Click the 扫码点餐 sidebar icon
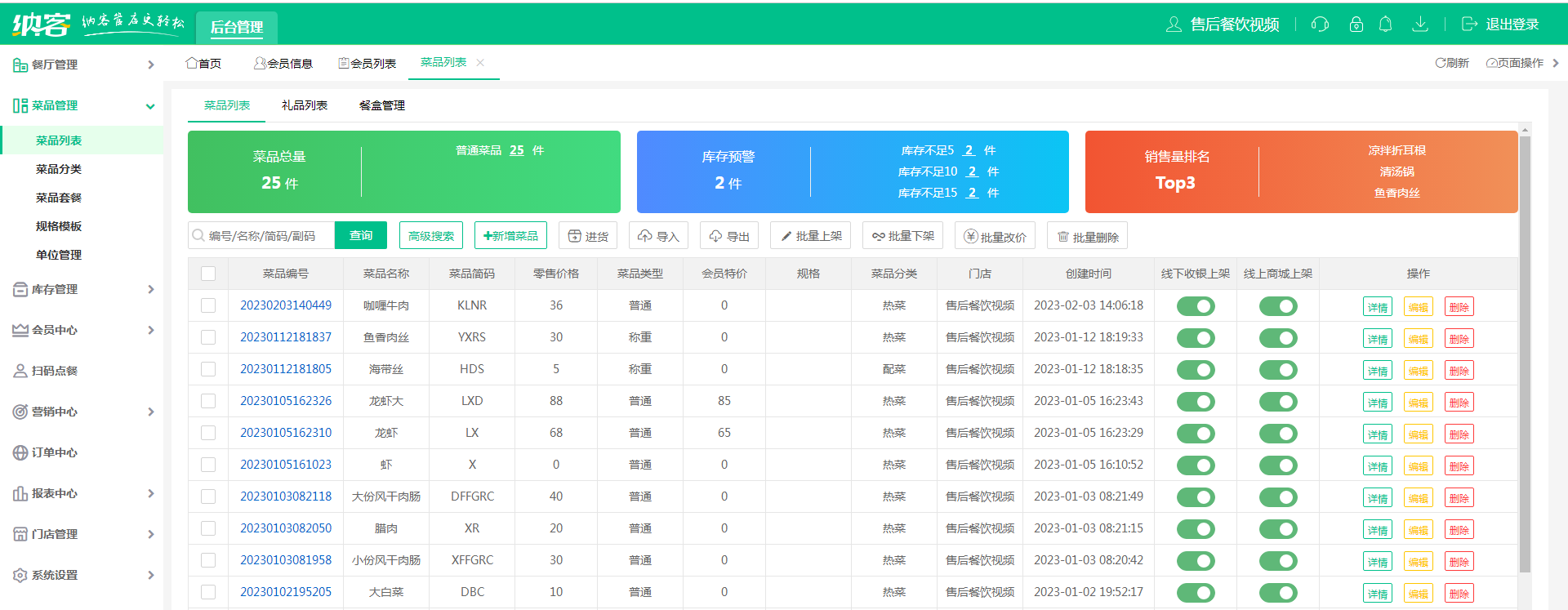Screen dimensions: 1568x610 click(x=20, y=371)
